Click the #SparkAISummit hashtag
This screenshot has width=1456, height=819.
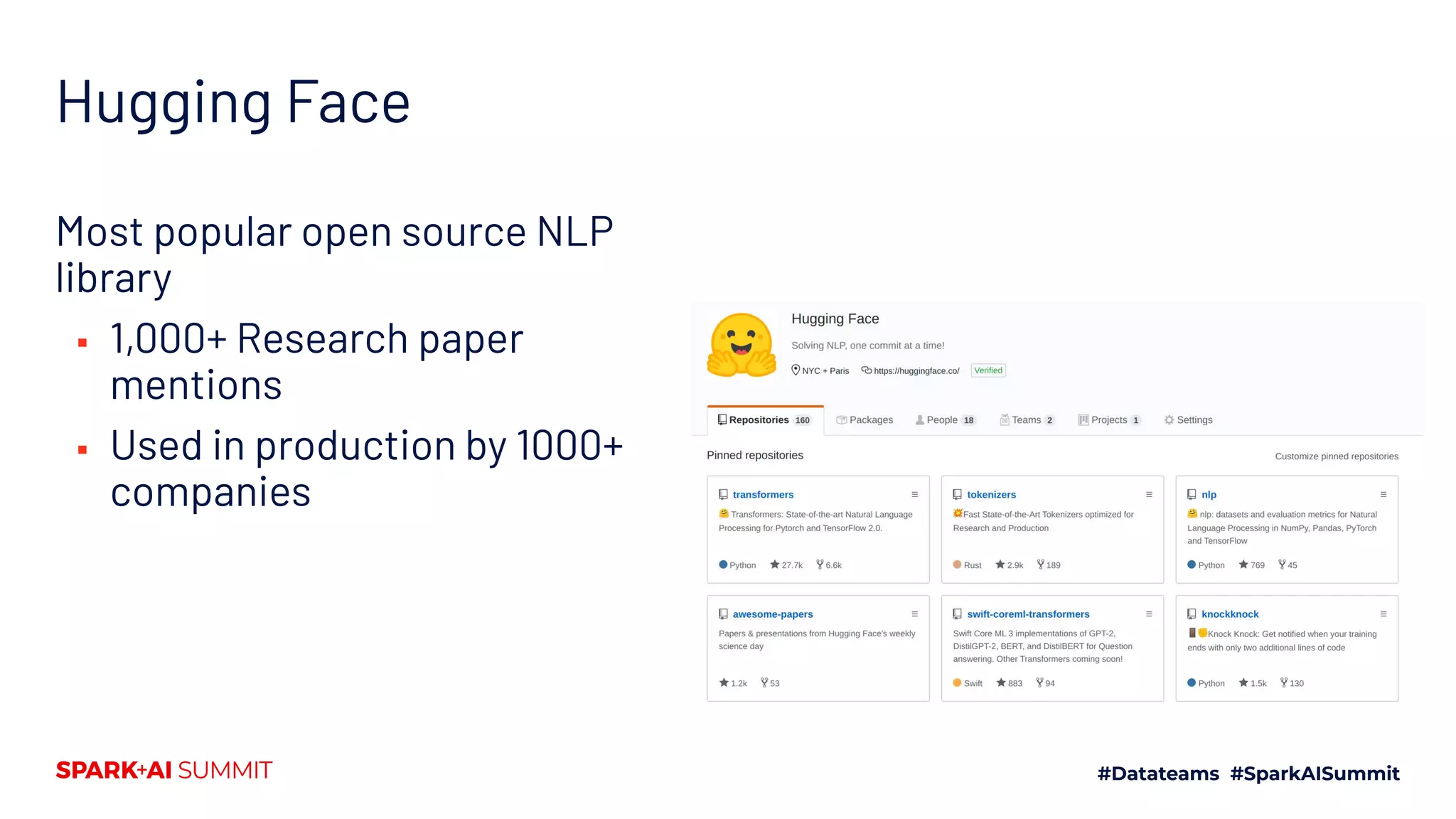click(x=1315, y=773)
